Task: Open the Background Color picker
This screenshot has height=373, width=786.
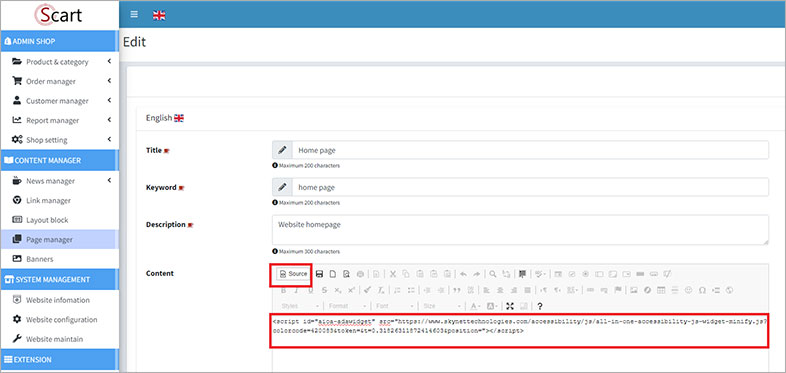Action: click(492, 306)
